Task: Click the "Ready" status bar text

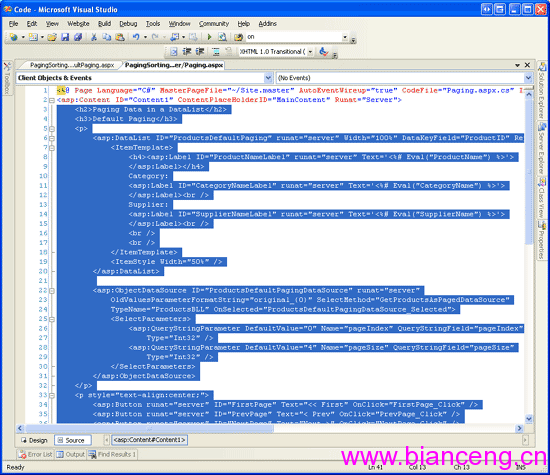Action: [x=15, y=467]
